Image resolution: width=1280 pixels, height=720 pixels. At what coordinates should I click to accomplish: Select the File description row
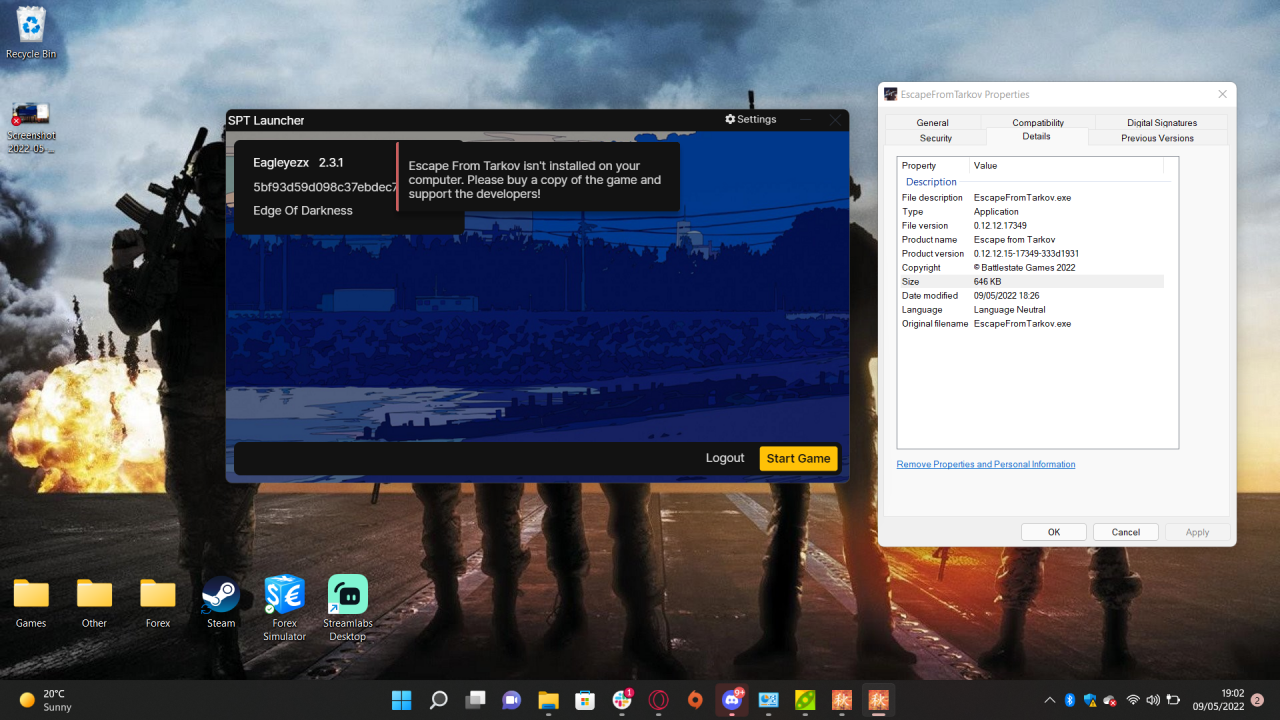1032,198
